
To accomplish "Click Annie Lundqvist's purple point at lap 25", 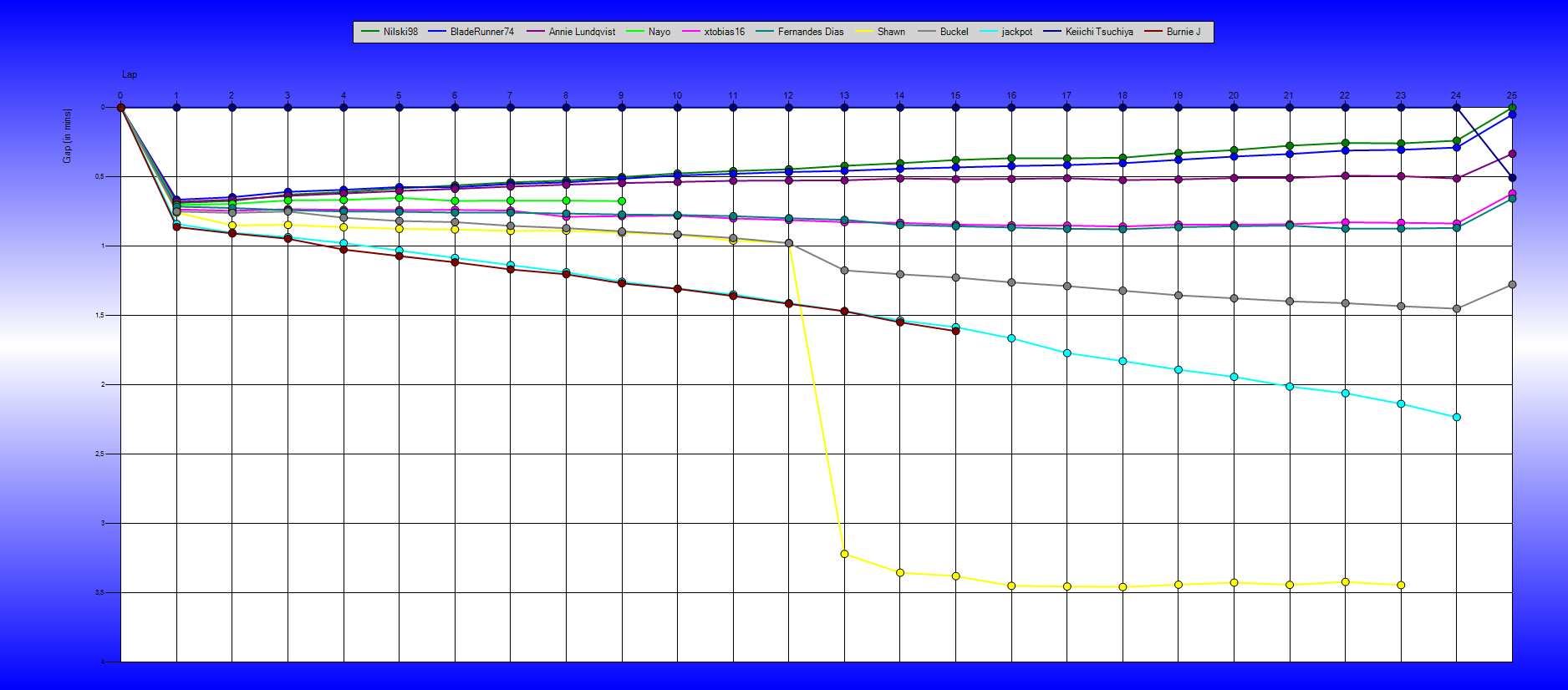I will coord(1512,155).
